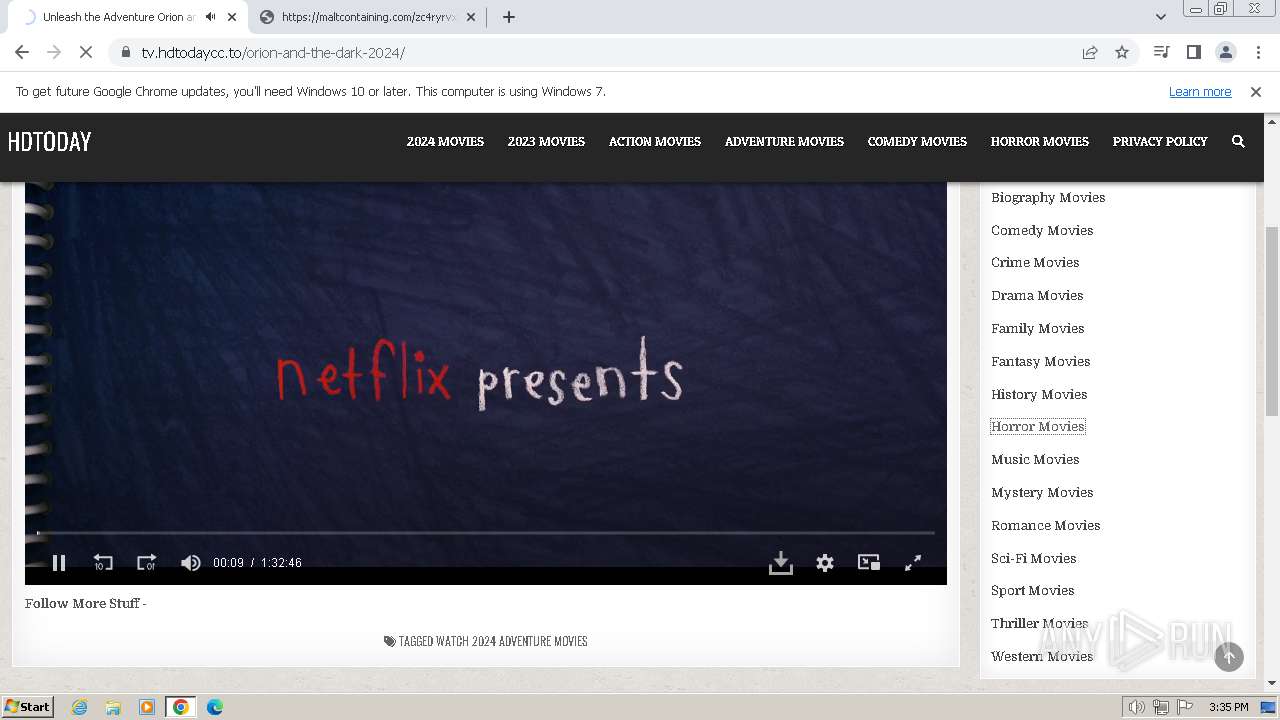Open Chrome three-dot menu

tap(1258, 53)
